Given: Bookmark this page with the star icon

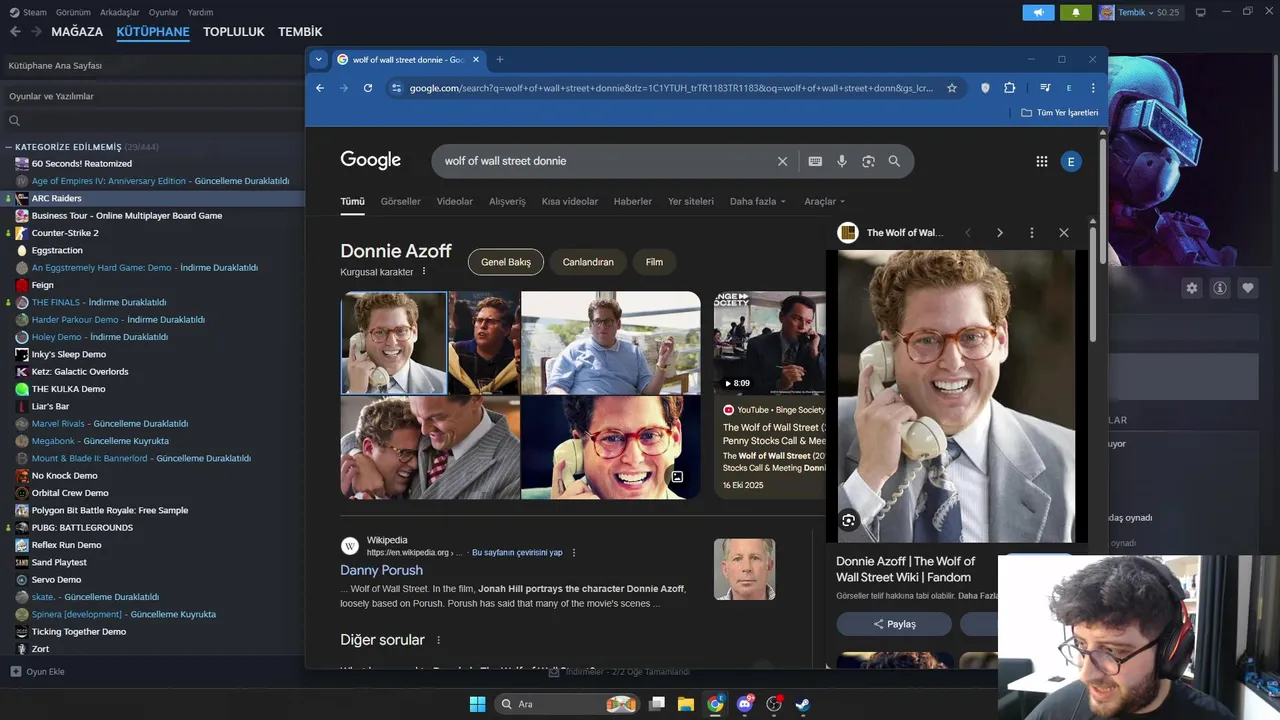Looking at the screenshot, I should pyautogui.click(x=952, y=88).
